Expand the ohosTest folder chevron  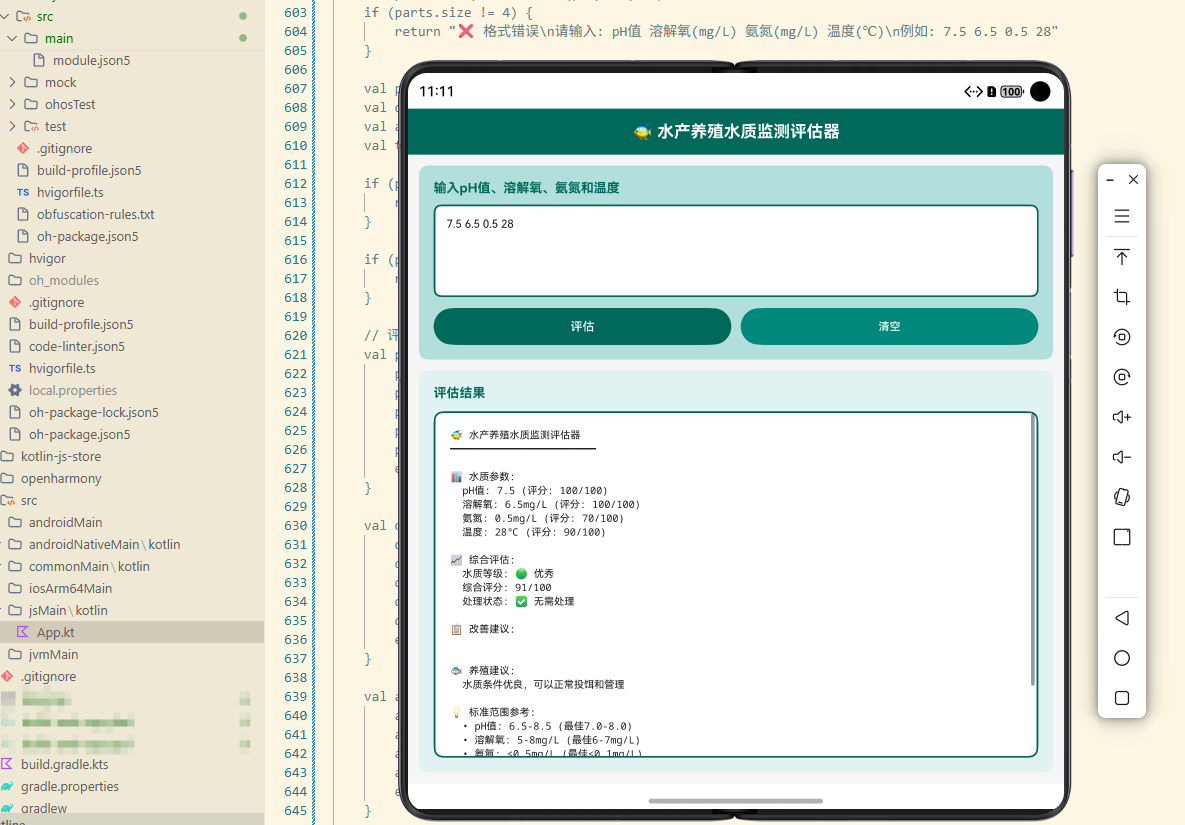[x=12, y=104]
